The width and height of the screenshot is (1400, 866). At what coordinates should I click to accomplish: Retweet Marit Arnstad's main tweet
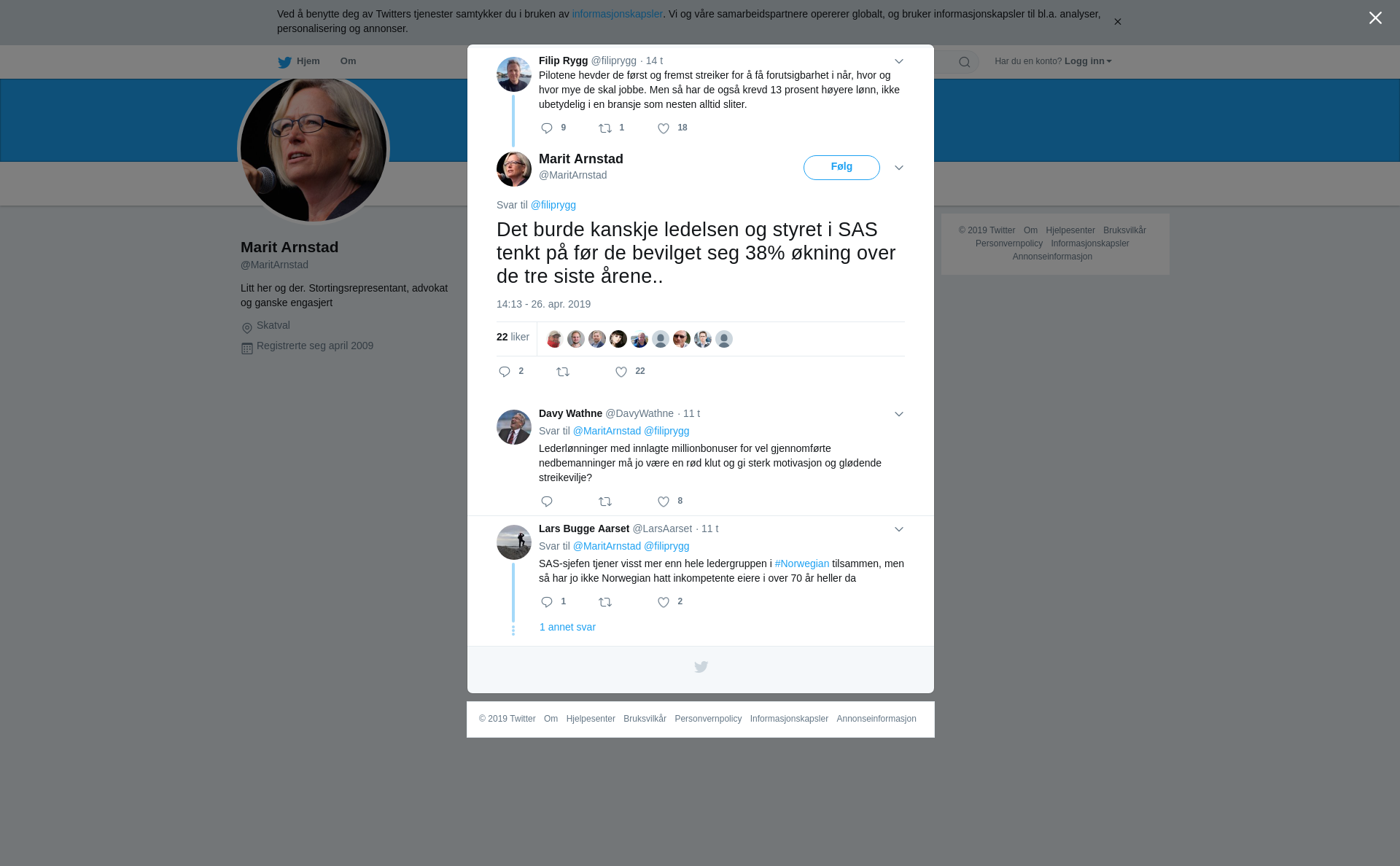click(563, 372)
